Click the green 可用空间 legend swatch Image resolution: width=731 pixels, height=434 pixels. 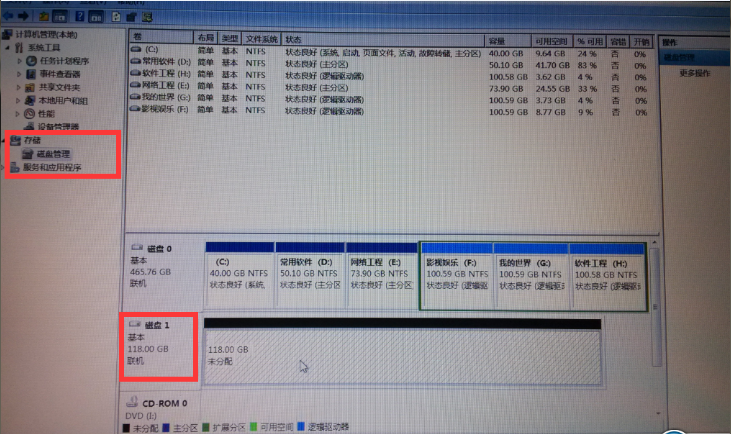pyautogui.click(x=254, y=427)
